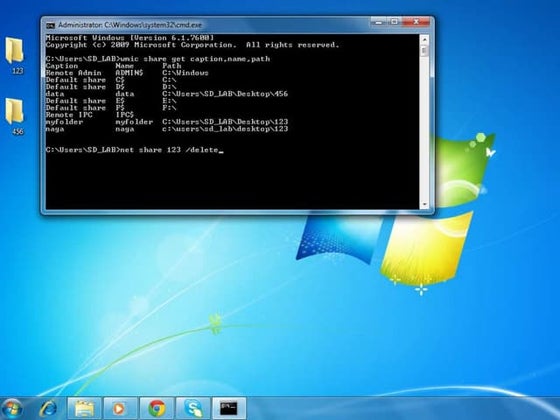This screenshot has height=420, width=560.
Task: Open the Windows Start menu orb
Action: coord(11,409)
